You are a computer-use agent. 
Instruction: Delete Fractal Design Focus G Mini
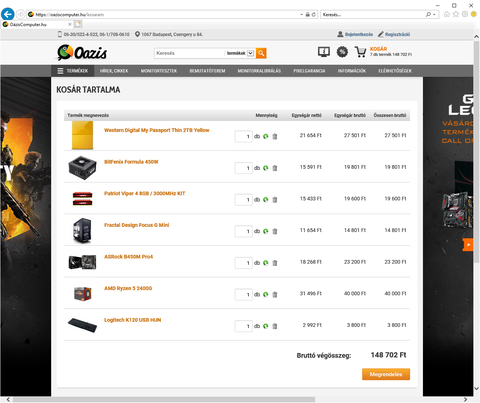click(x=275, y=231)
